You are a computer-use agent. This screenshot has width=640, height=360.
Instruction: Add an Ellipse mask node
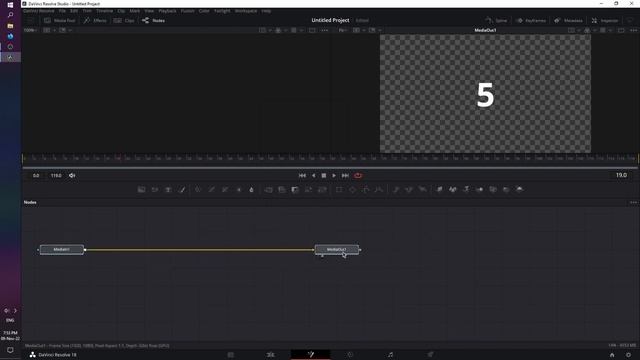pyautogui.click(x=353, y=189)
